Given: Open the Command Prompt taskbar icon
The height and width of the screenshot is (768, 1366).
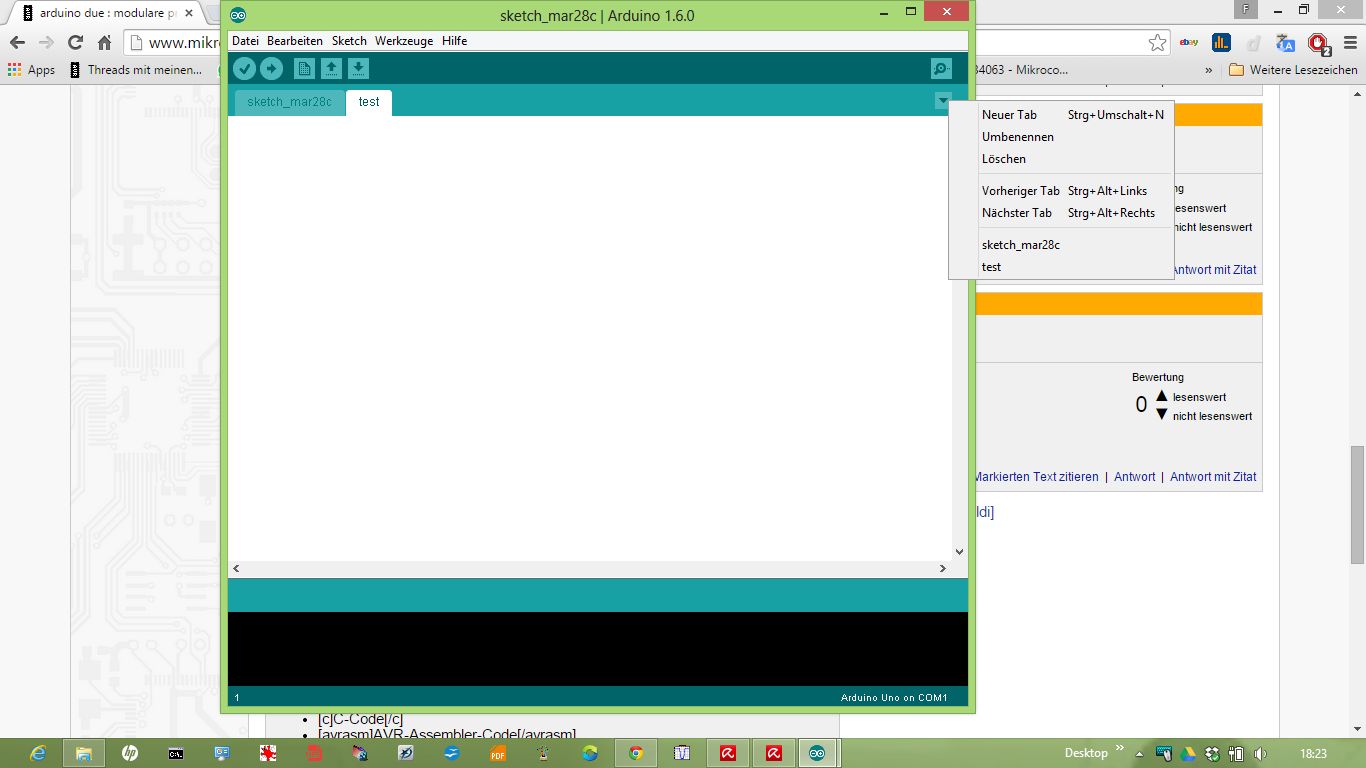Looking at the screenshot, I should click(x=176, y=753).
